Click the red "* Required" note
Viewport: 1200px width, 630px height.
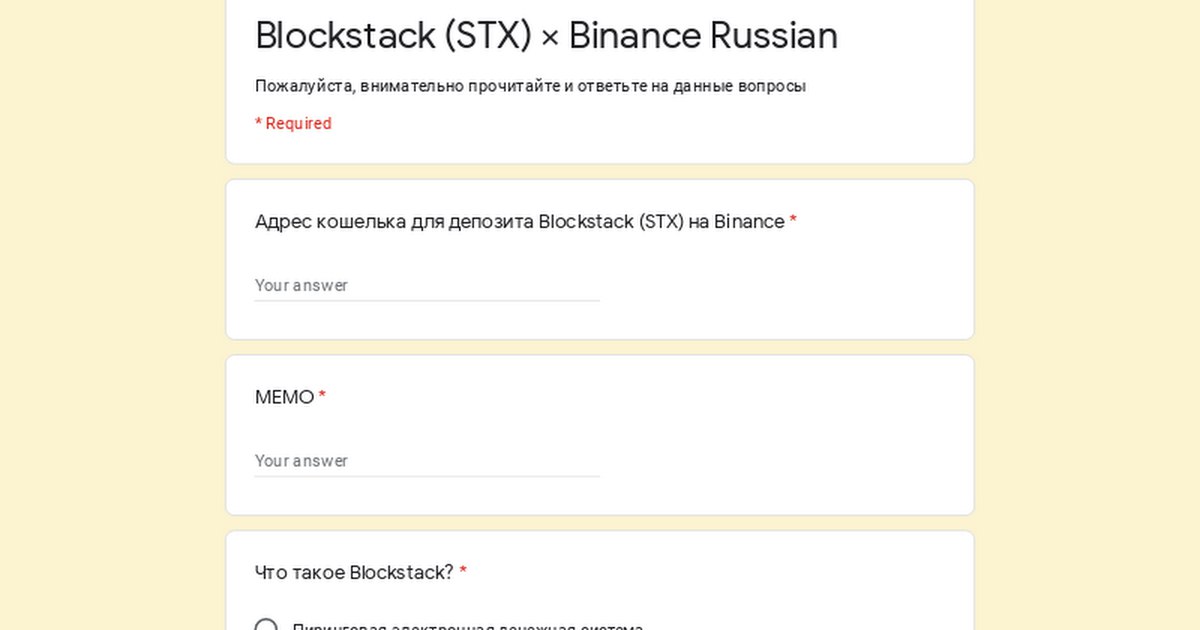pos(293,123)
